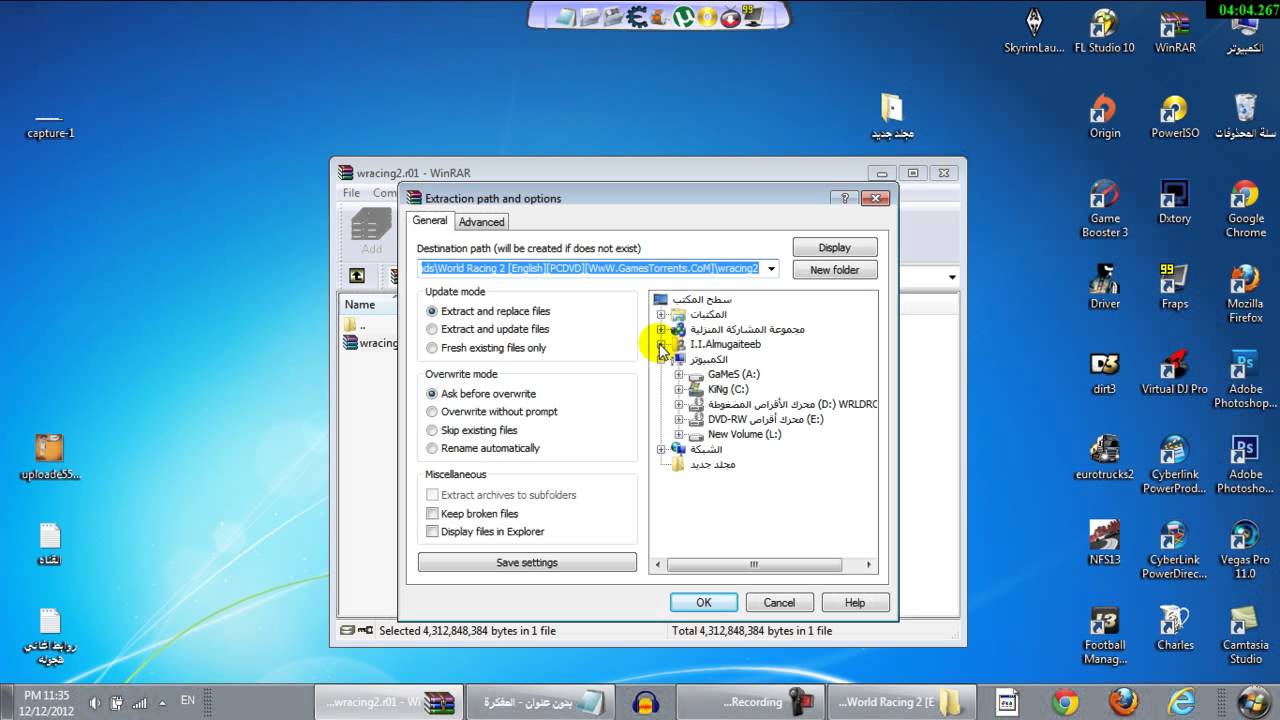The width and height of the screenshot is (1280, 720).
Task: Click the tree scrollbar right arrow
Action: click(869, 565)
